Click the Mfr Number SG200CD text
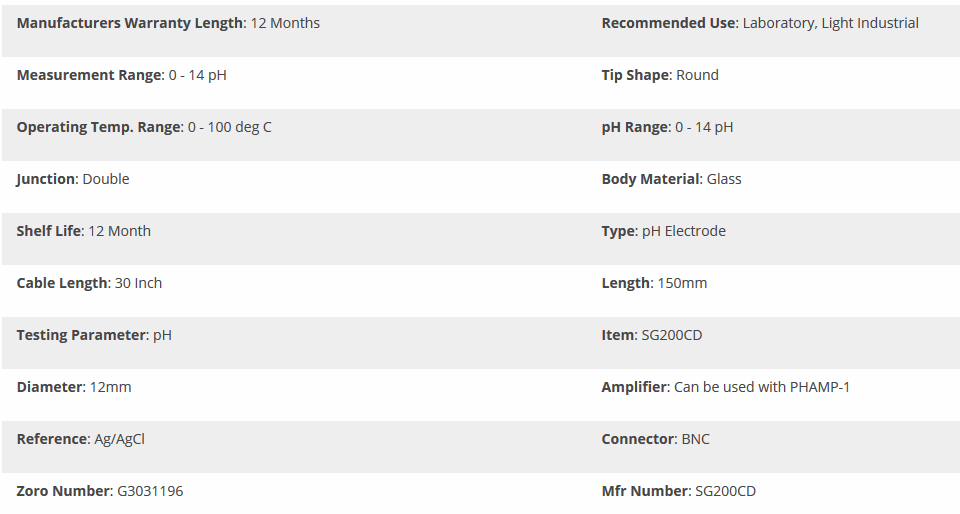Image resolution: width=960 pixels, height=514 pixels. pos(679,491)
